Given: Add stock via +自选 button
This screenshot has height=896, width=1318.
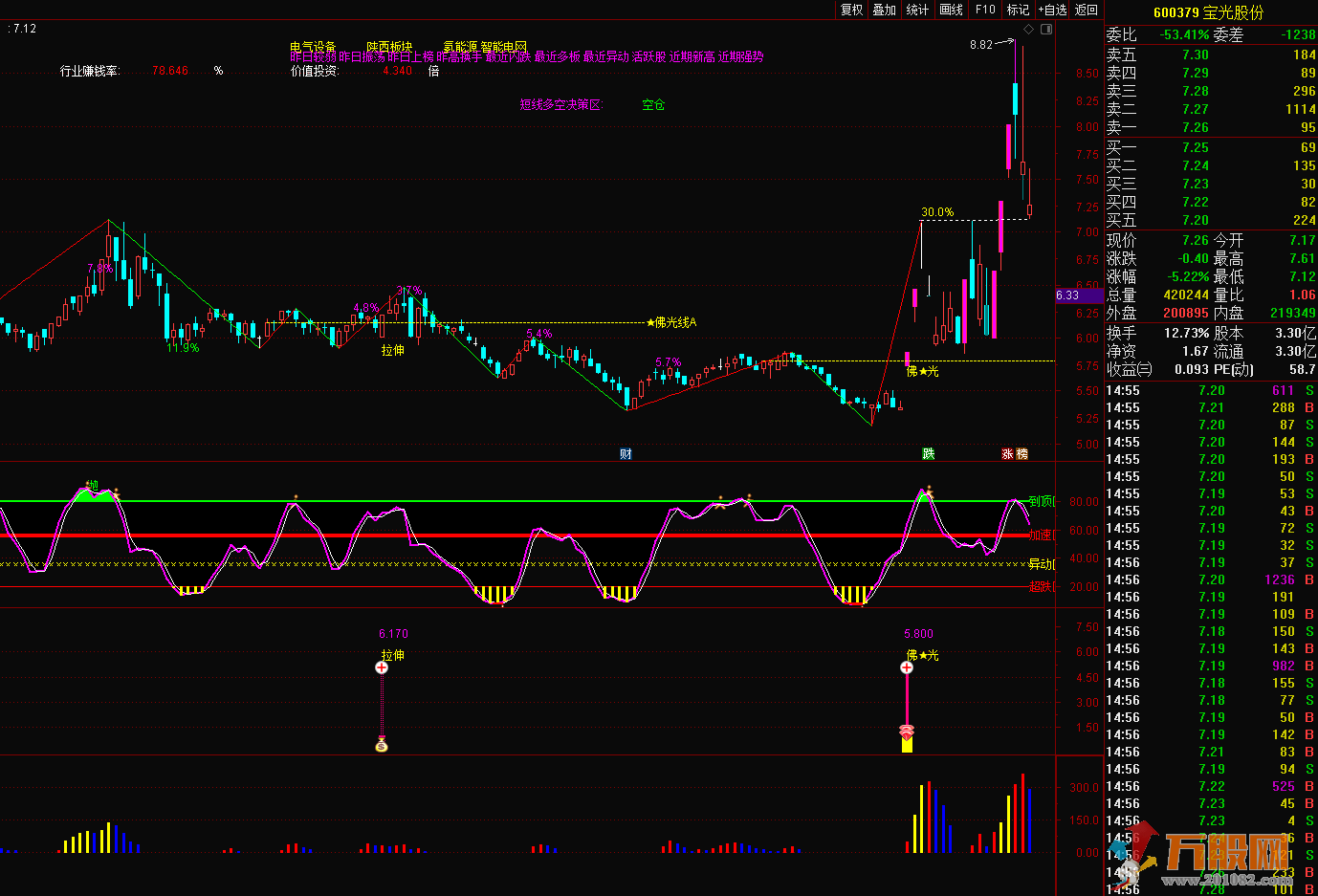Looking at the screenshot, I should [x=1052, y=10].
